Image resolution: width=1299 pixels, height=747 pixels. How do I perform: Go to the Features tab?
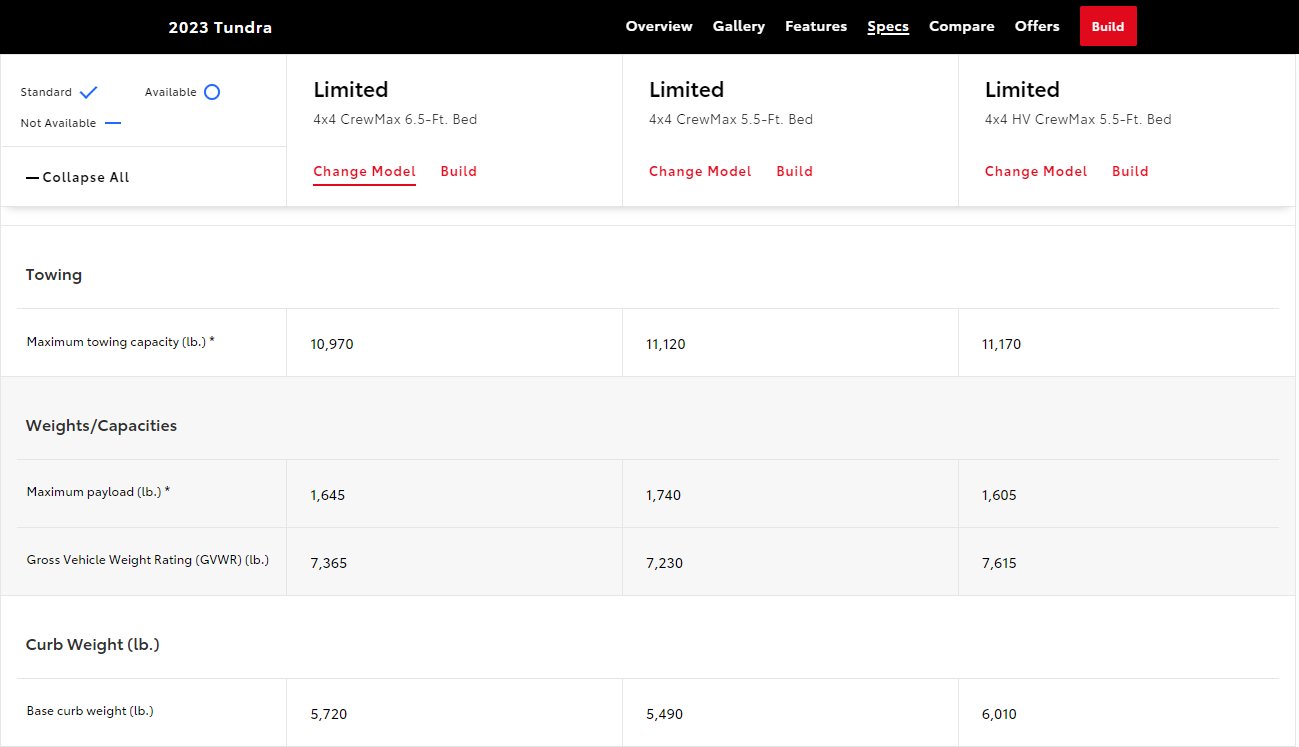[816, 27]
